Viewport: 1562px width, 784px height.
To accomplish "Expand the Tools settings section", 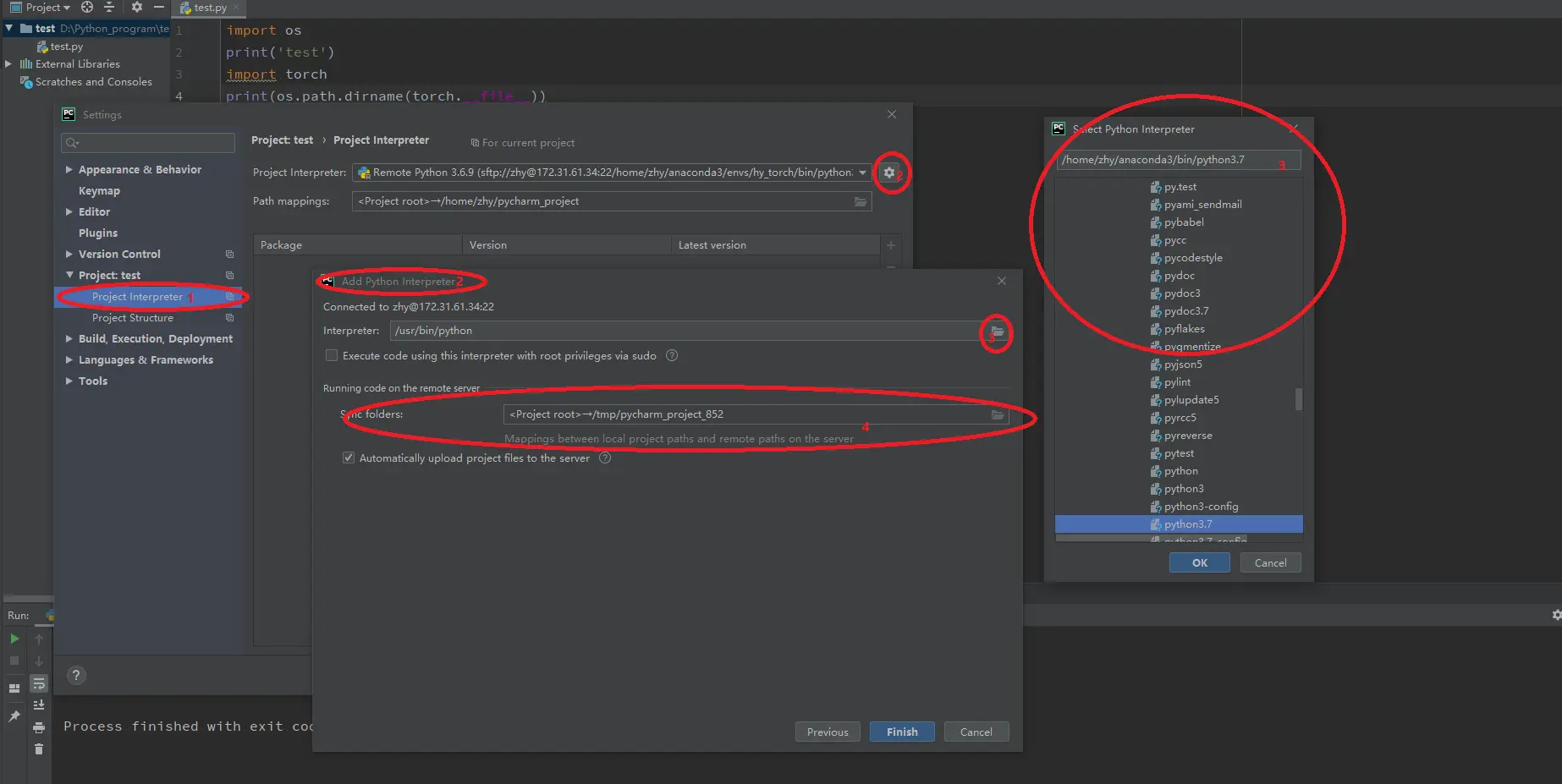I will click(x=69, y=381).
